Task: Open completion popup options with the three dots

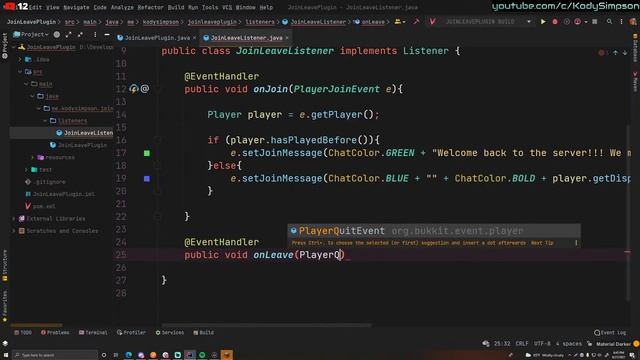Action: (576, 243)
